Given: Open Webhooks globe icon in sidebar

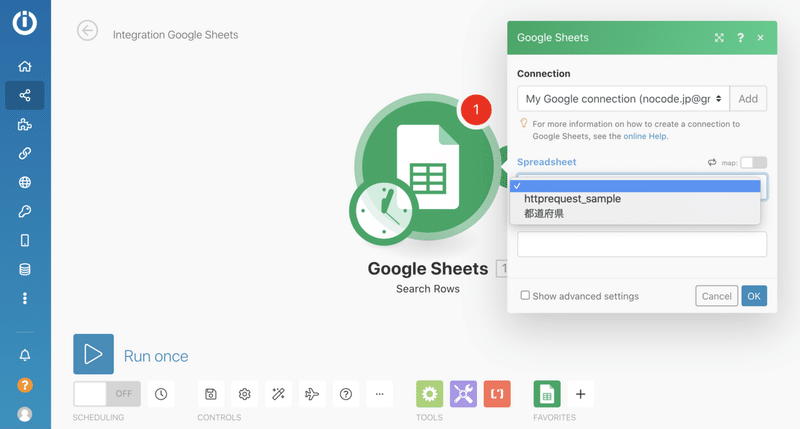Looking at the screenshot, I should (x=24, y=182).
